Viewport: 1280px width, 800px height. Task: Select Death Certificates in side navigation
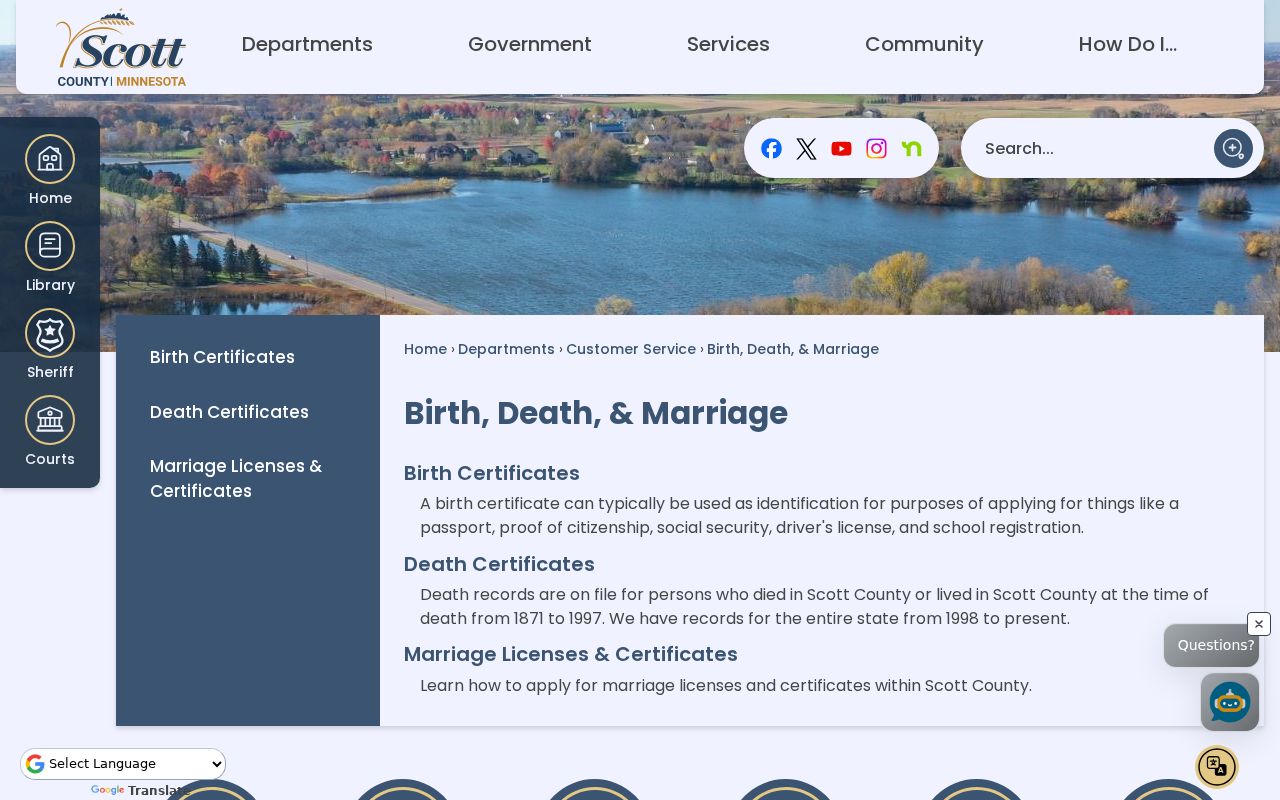[229, 412]
